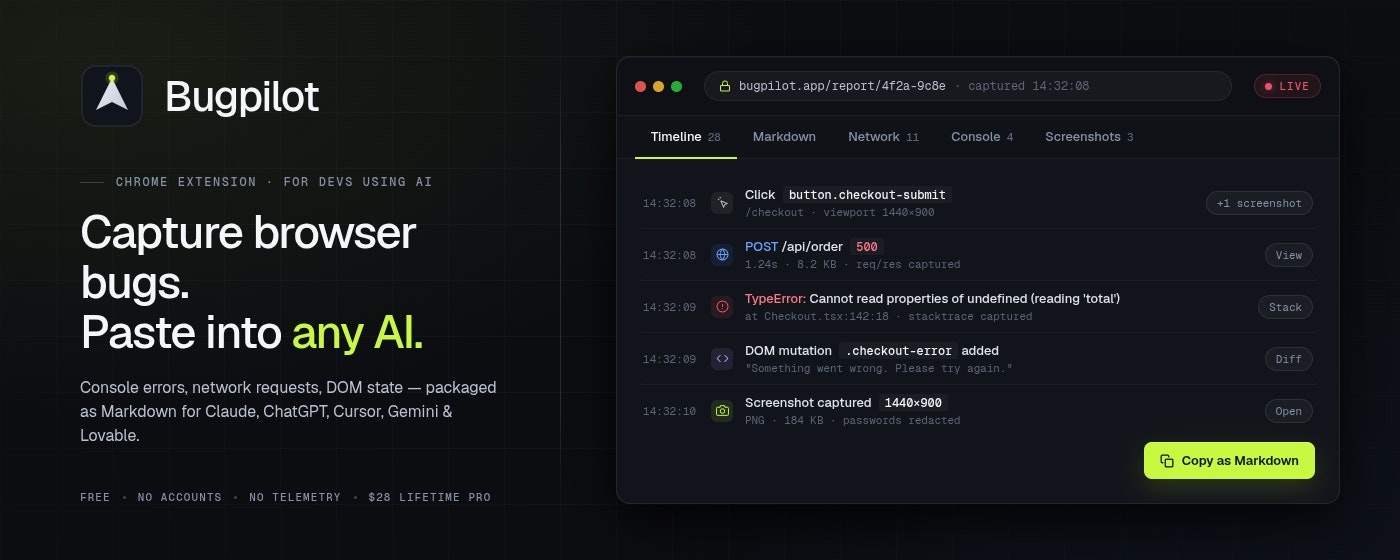
Task: Click the green maximize window dot
Action: (x=676, y=86)
